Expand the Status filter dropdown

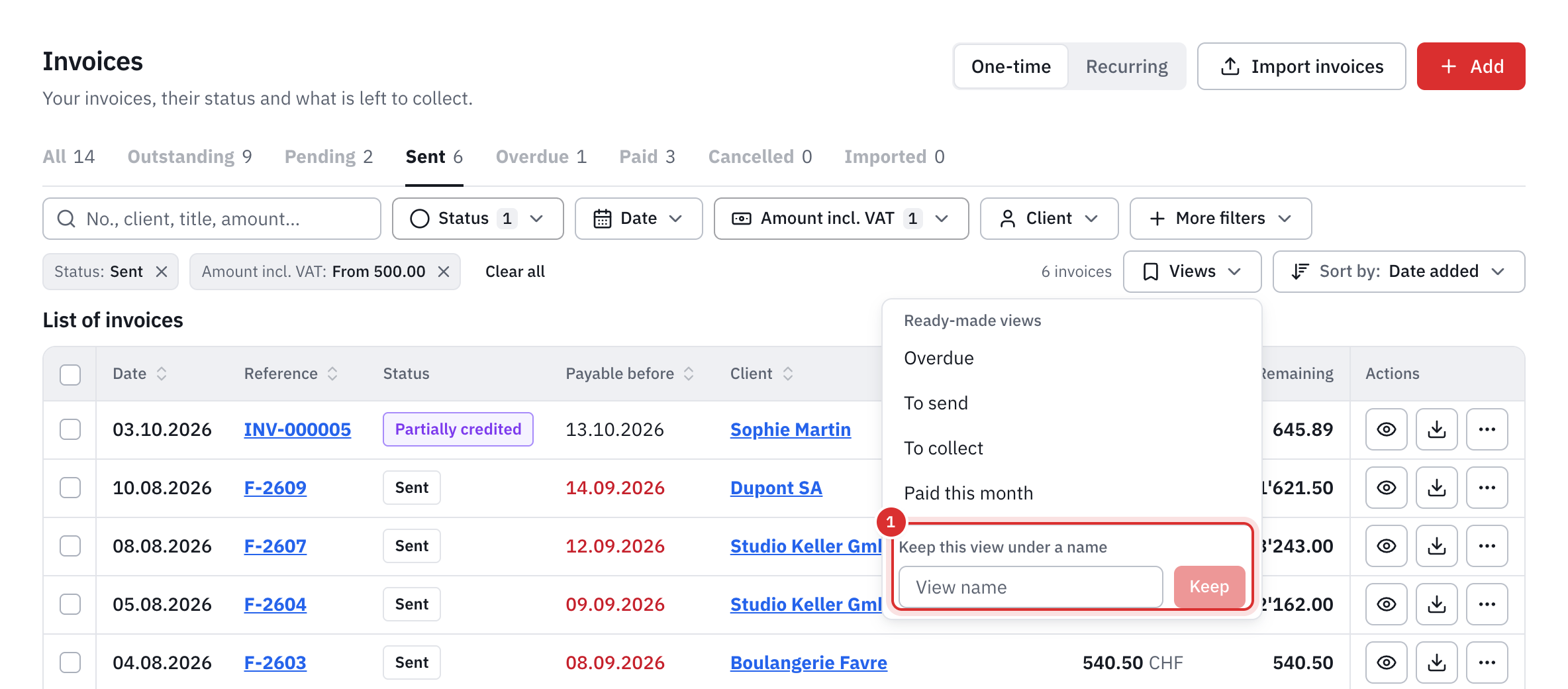(x=477, y=219)
